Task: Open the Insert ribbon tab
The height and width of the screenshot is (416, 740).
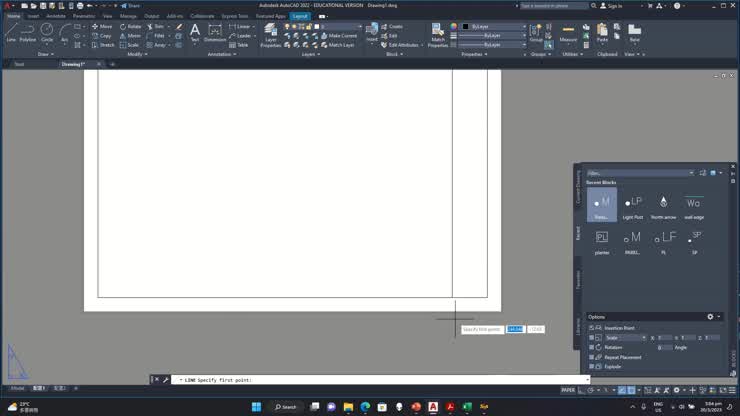Action: (33, 16)
